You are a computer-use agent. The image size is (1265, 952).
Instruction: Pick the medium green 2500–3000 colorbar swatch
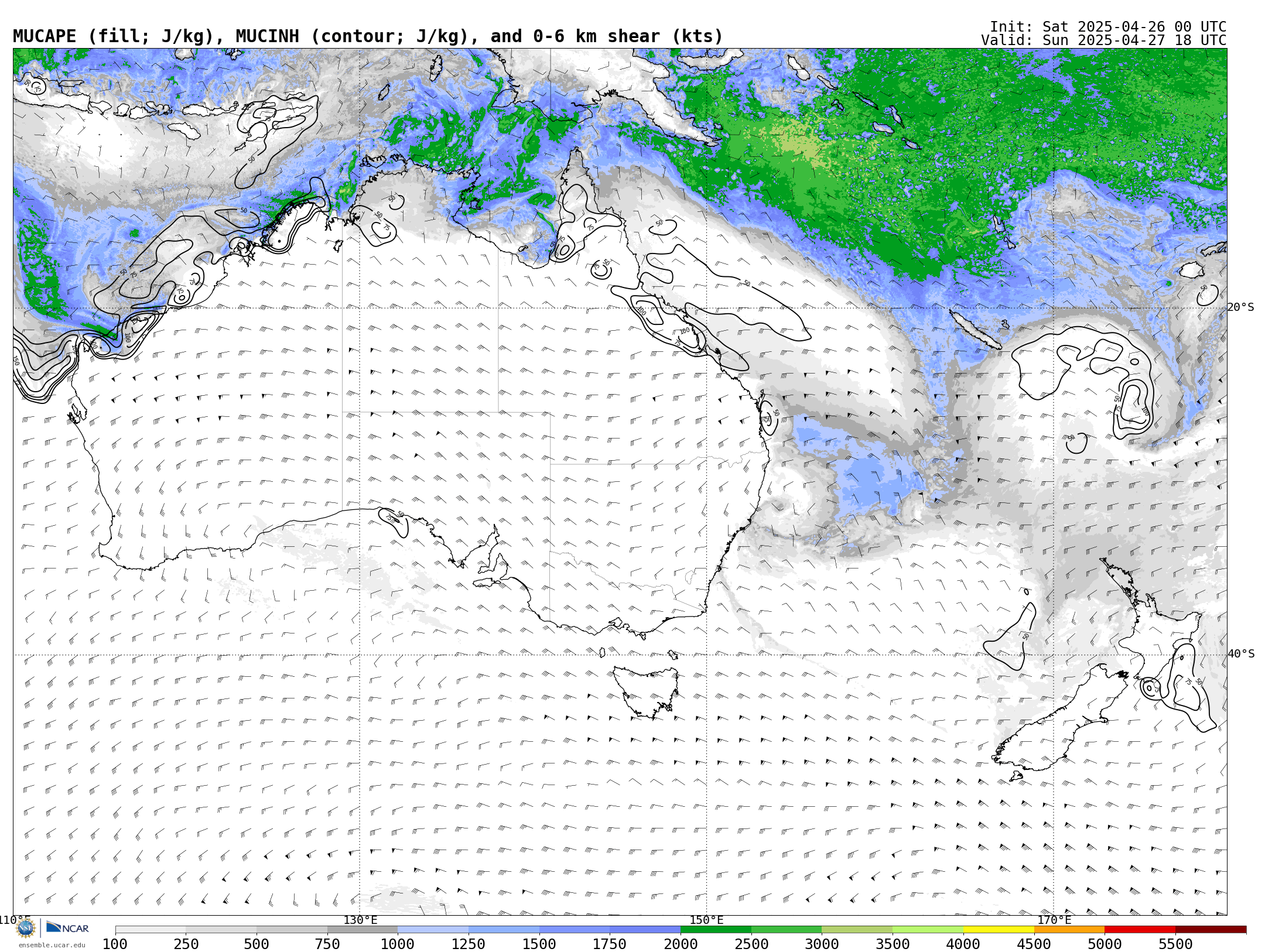coord(787,930)
